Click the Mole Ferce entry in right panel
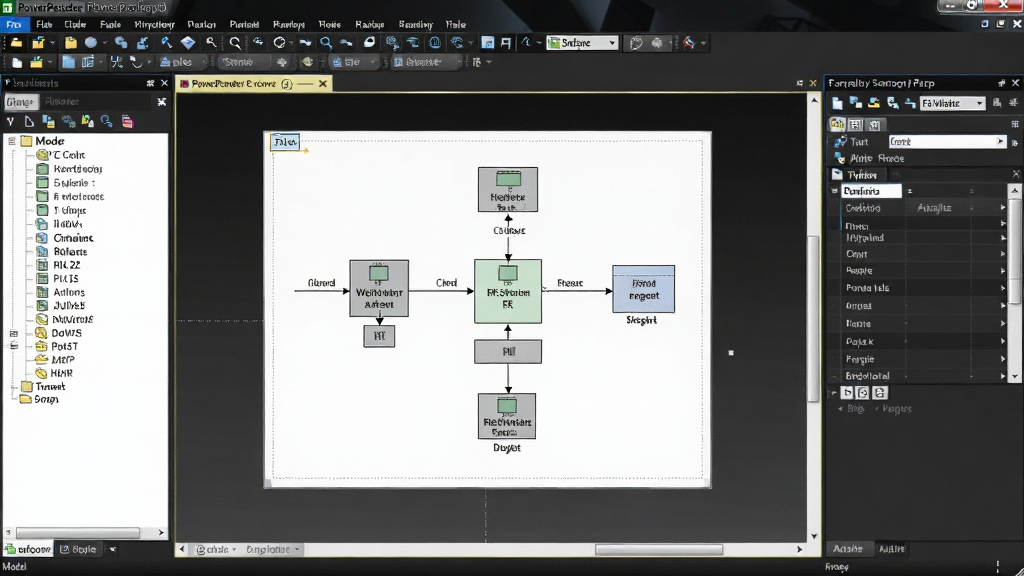1024x576 pixels. coord(877,159)
